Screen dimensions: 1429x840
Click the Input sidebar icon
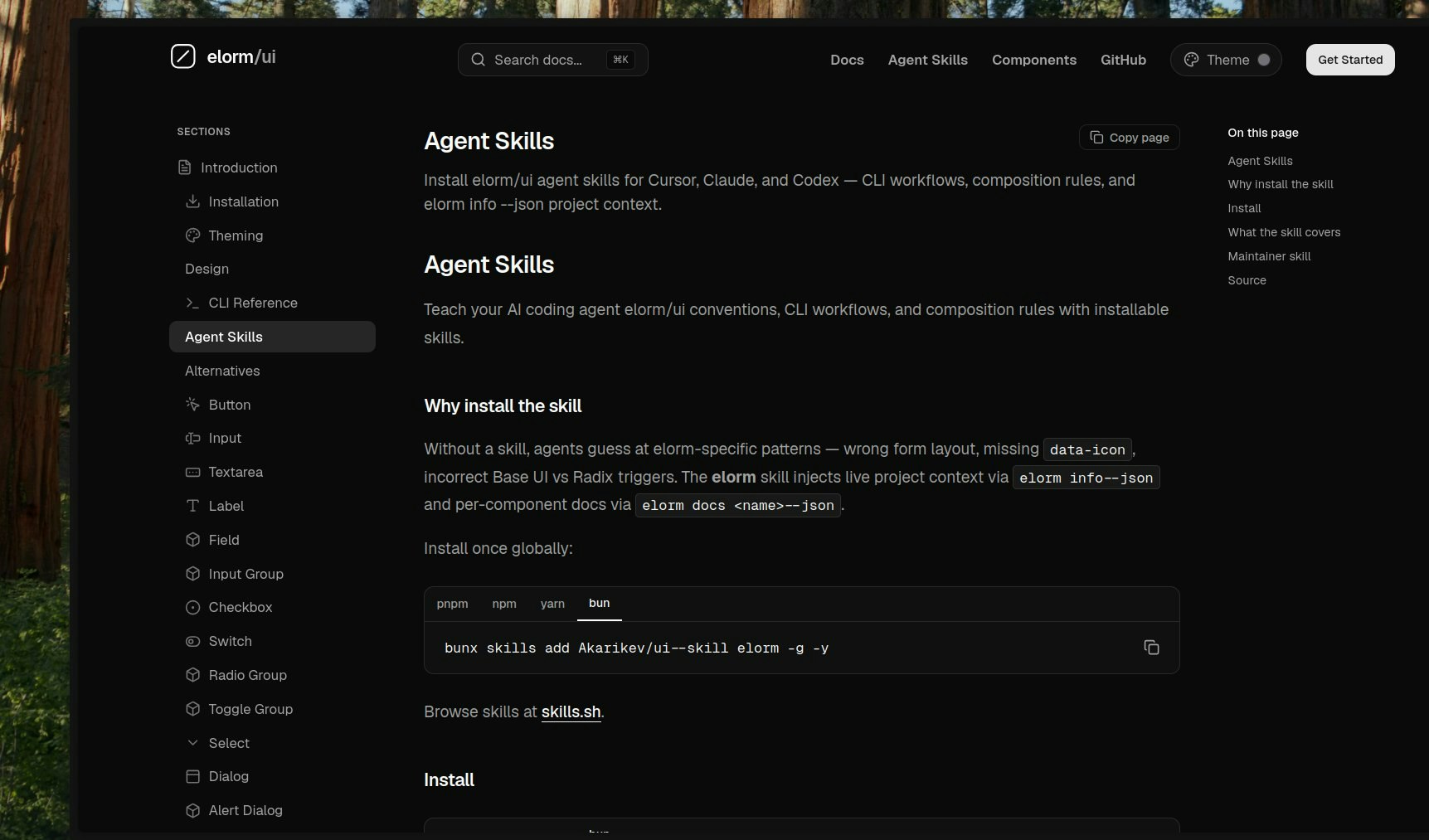[192, 438]
